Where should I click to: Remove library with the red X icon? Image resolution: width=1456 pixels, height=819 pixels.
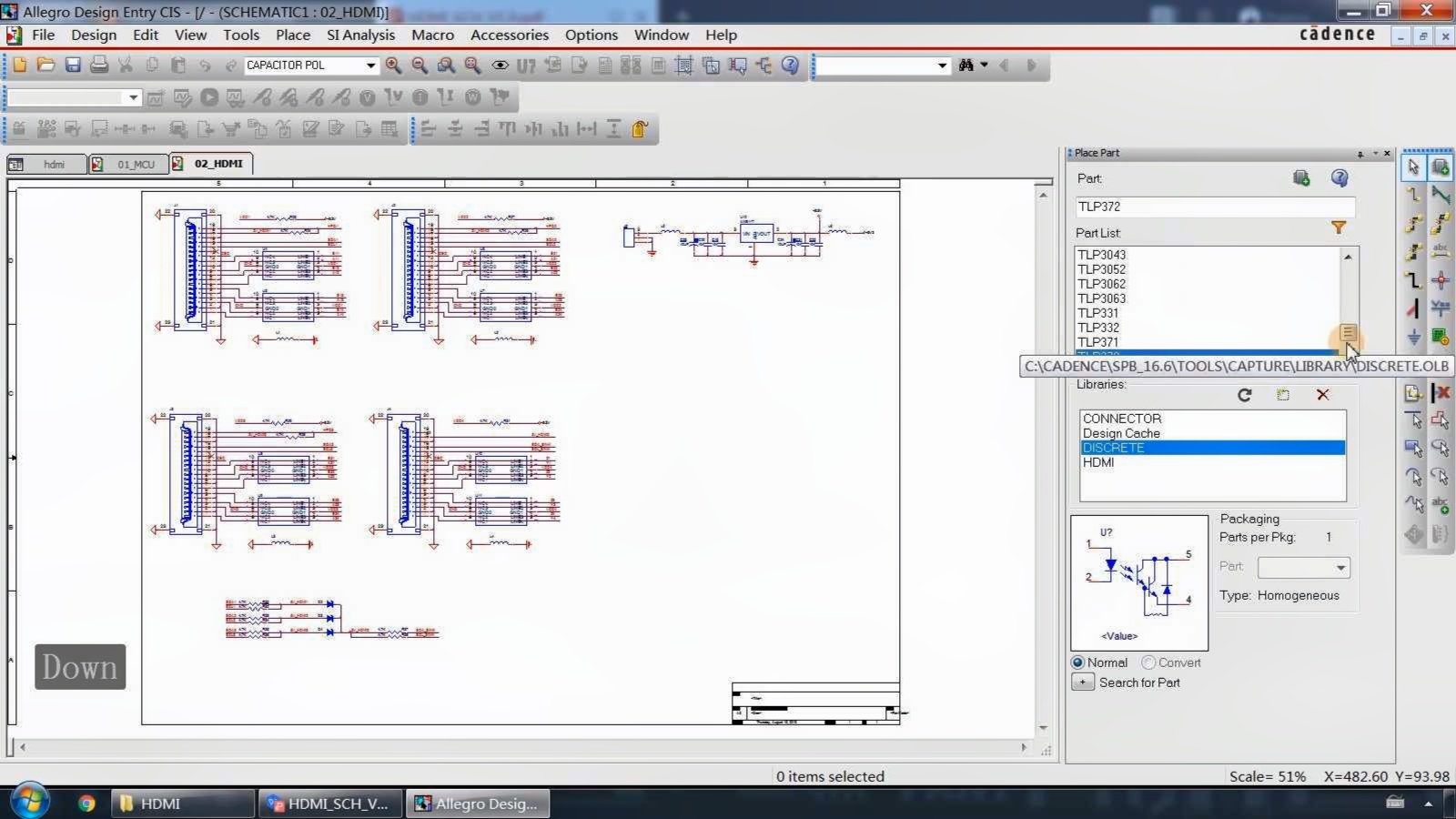click(x=1323, y=395)
